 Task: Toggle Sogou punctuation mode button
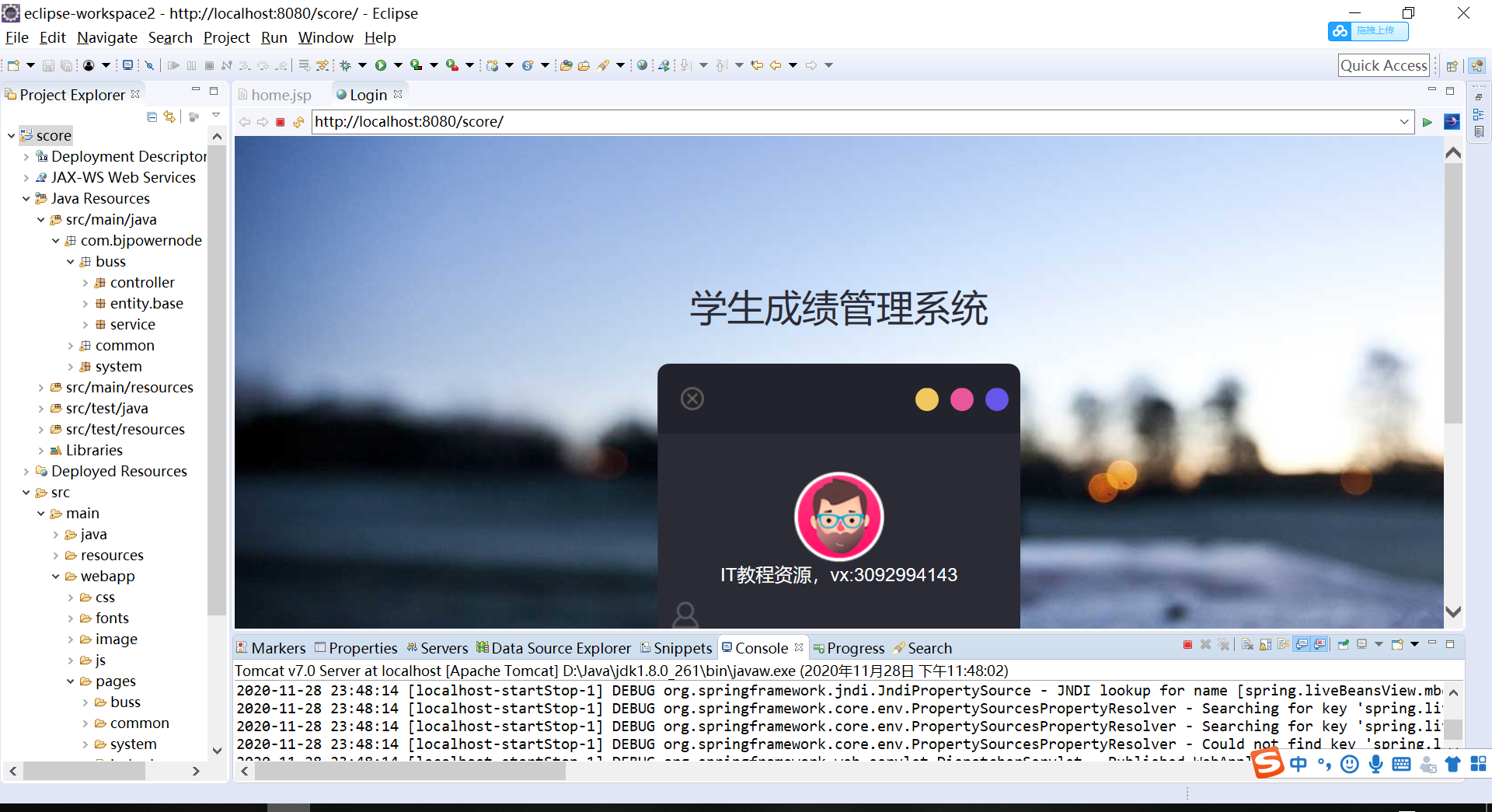[x=1325, y=764]
